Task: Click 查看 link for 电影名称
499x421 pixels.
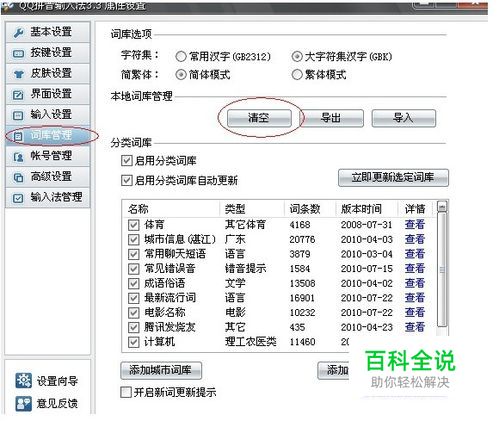Action: (x=415, y=312)
